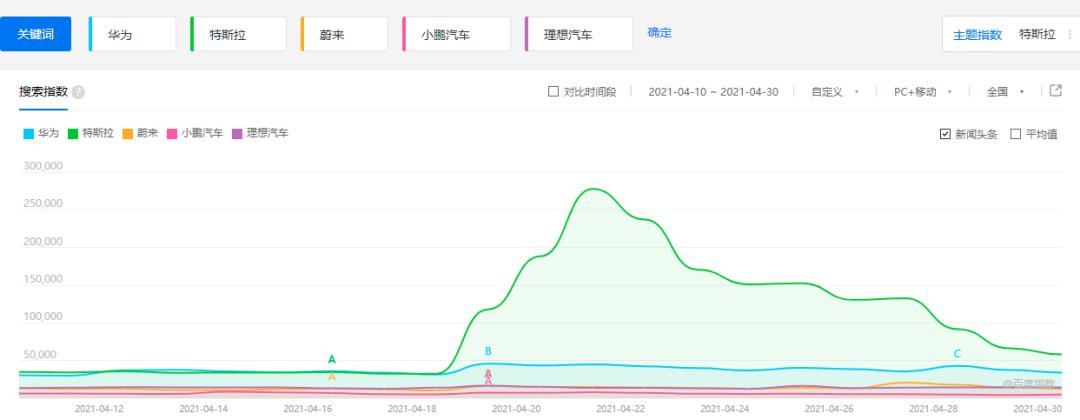Toggle the 蔚来 orange legend swatch
The width and height of the screenshot is (1080, 420).
coord(127,134)
